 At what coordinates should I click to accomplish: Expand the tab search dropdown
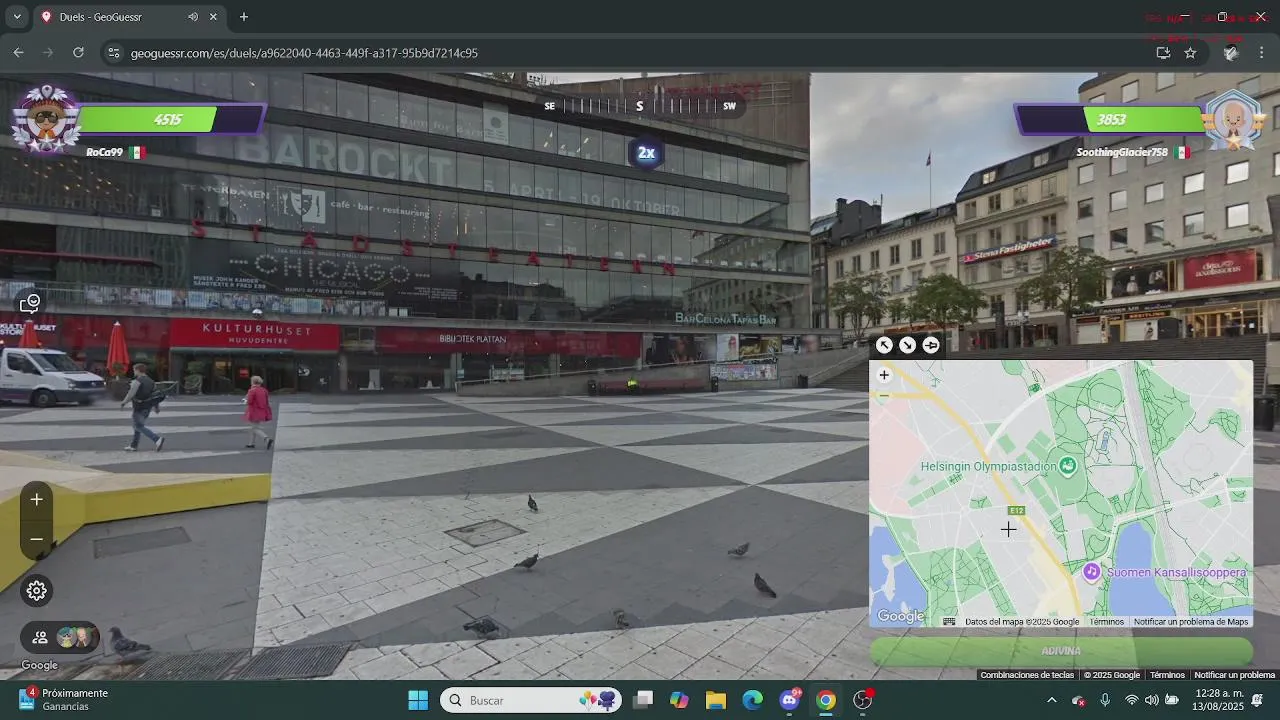[x=17, y=17]
